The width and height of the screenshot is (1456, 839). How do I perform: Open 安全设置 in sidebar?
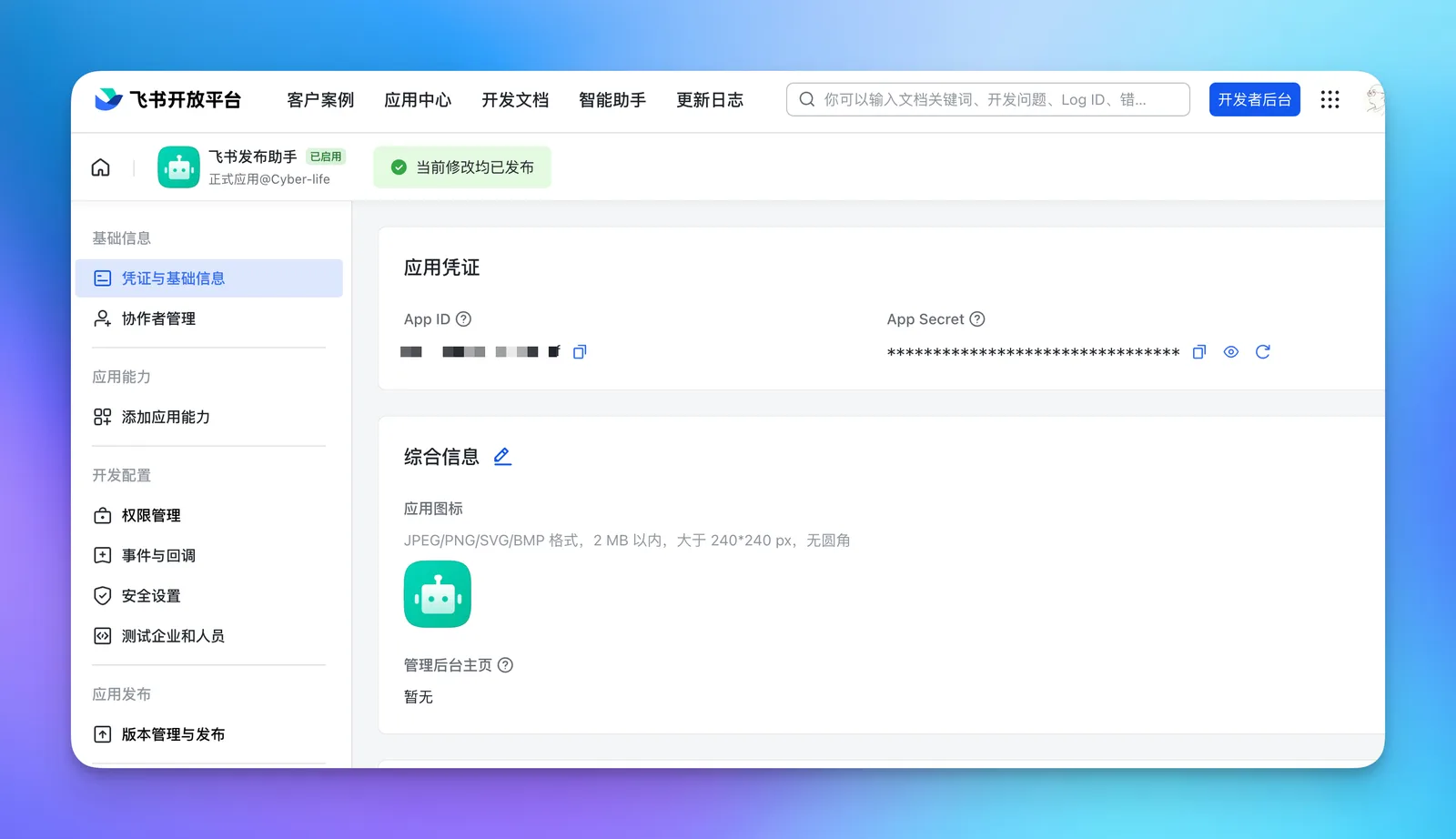pos(209,595)
